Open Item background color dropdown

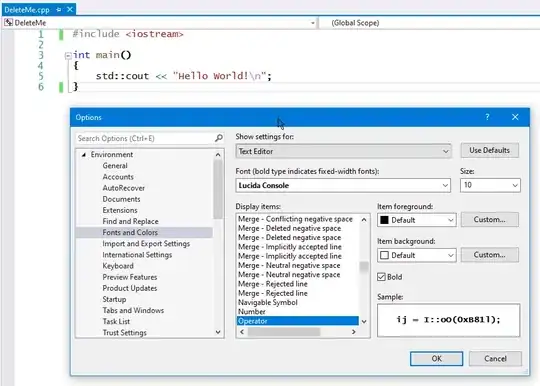tap(417, 255)
